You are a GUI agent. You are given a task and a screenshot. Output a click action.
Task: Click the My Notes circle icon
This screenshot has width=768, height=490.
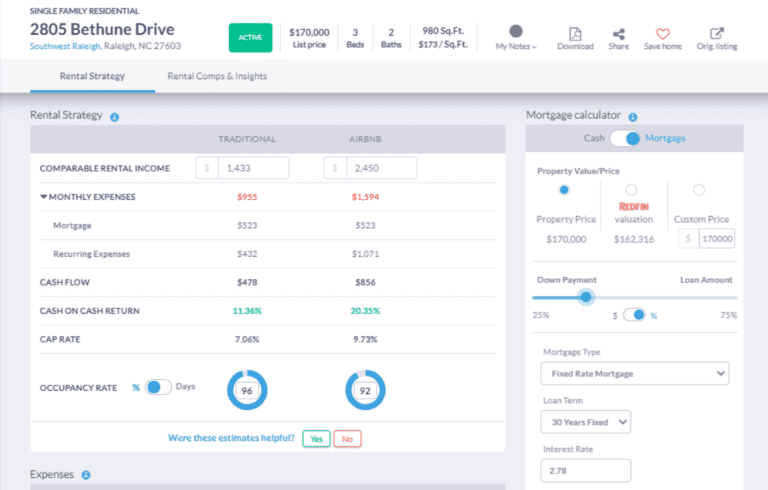pyautogui.click(x=516, y=32)
